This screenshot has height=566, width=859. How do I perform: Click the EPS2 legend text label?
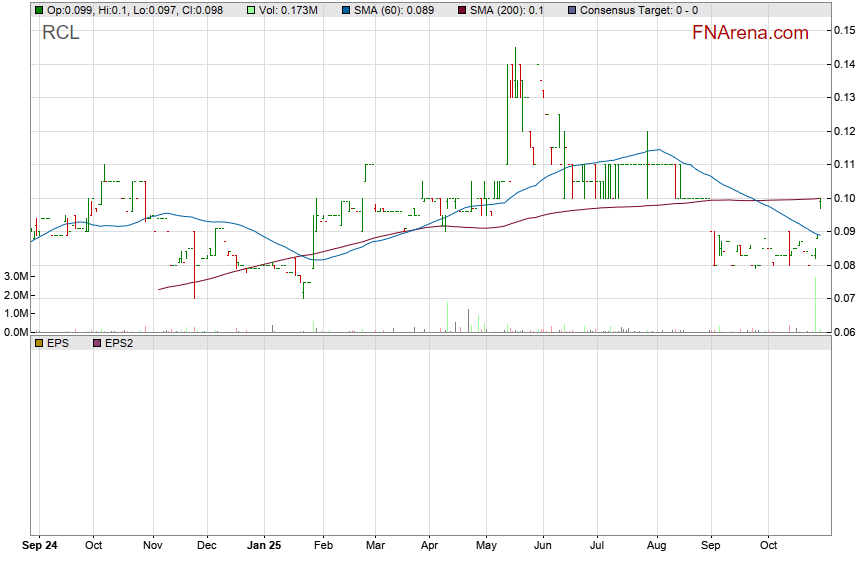click(119, 343)
